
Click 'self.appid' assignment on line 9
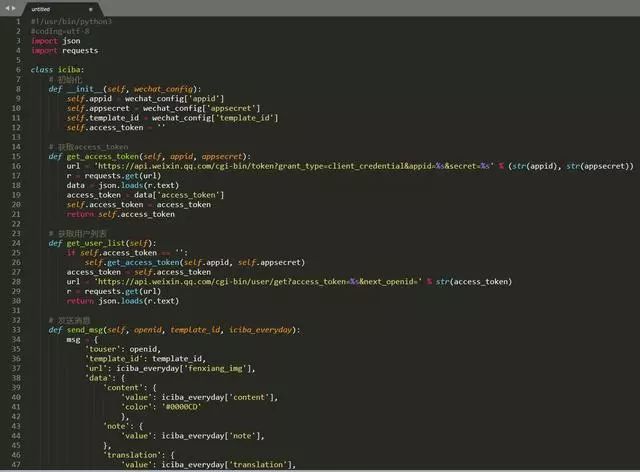click(x=145, y=99)
